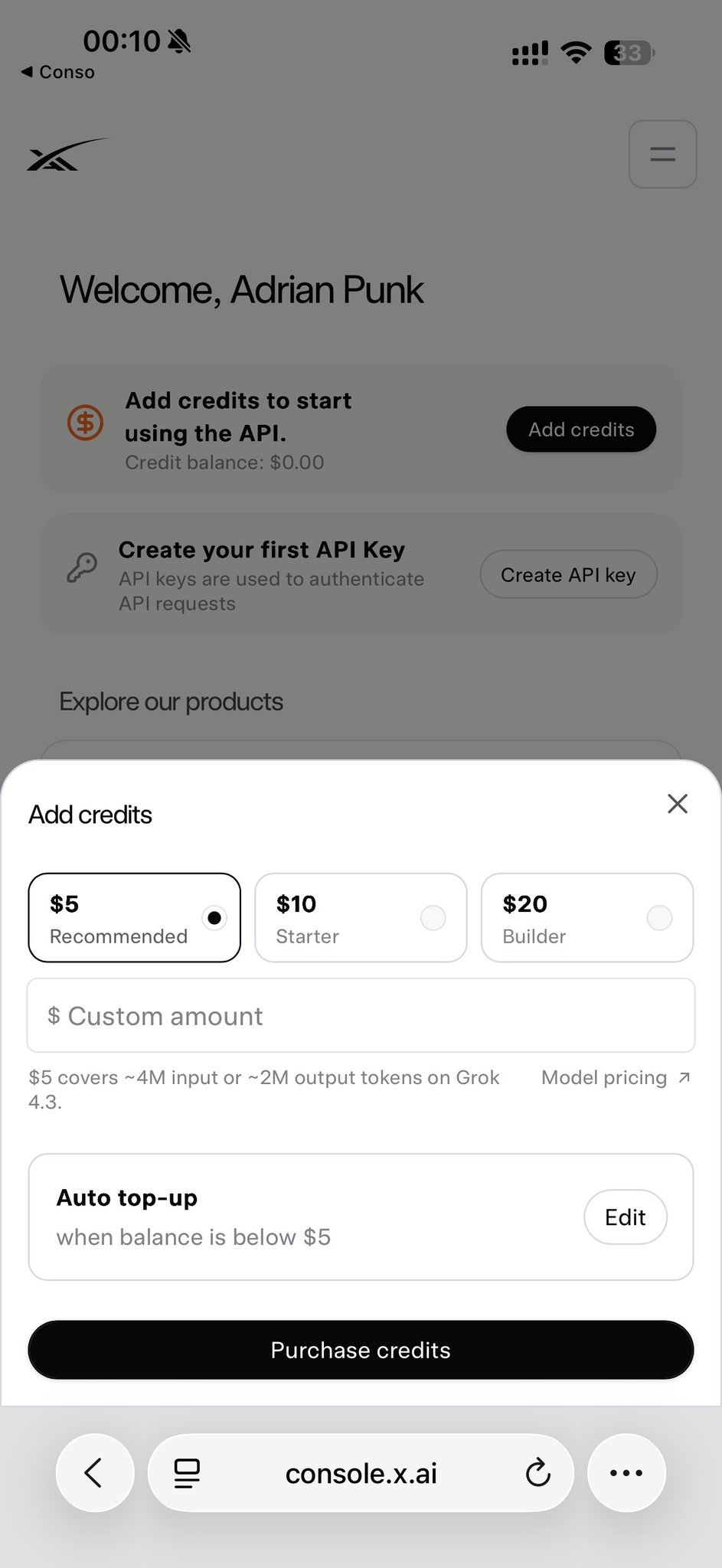
Task: Tap the browser back arrow
Action: [x=95, y=1472]
